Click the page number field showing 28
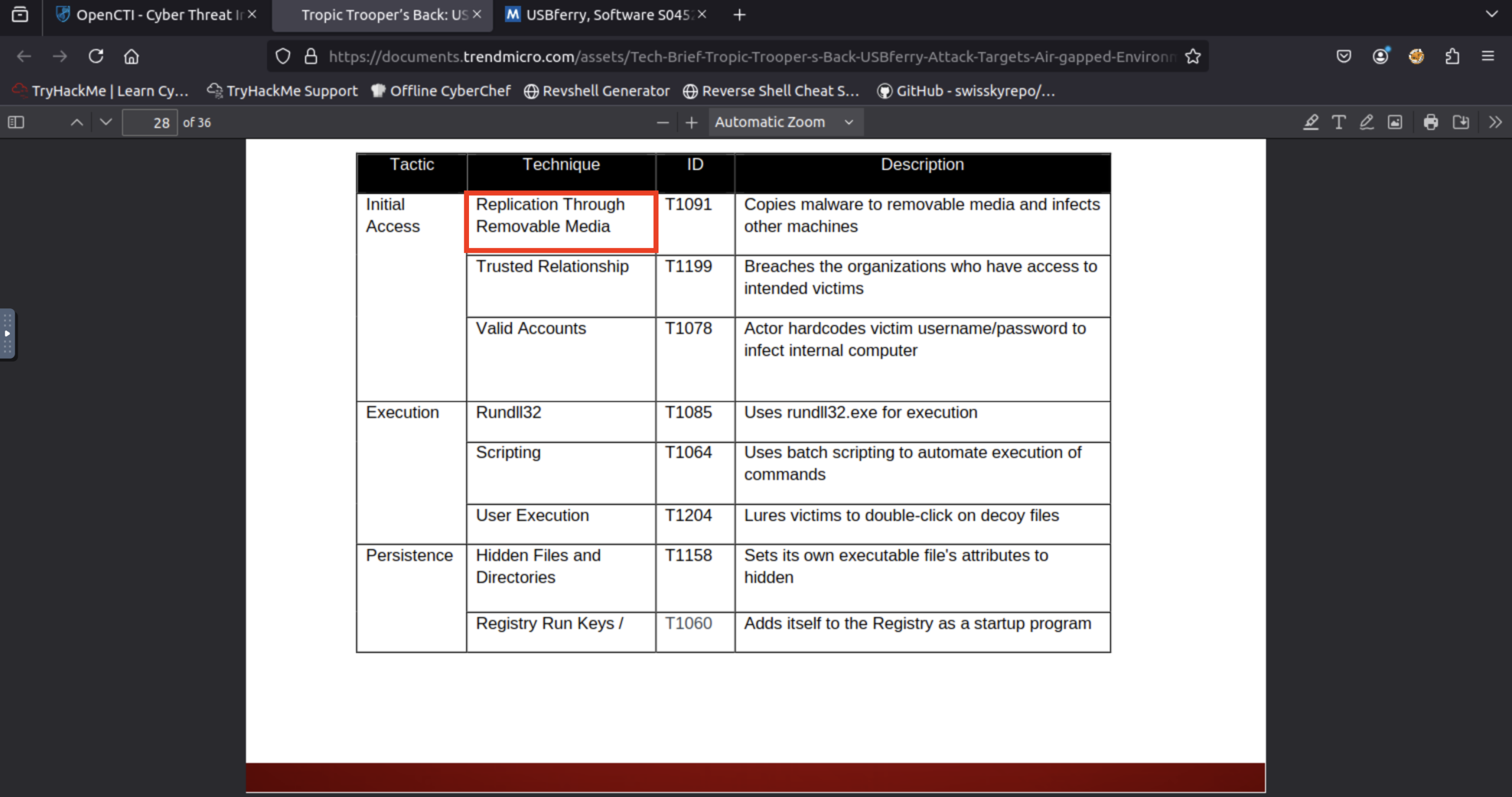This screenshot has height=797, width=1512. pyautogui.click(x=149, y=122)
